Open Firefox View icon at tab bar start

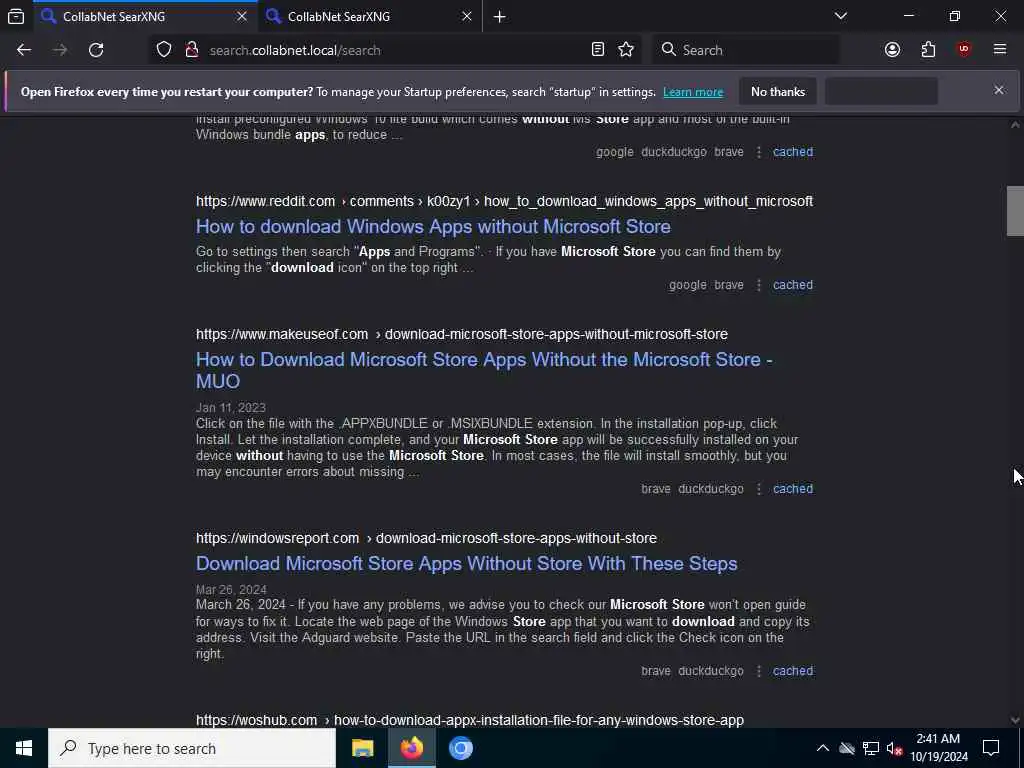point(16,16)
